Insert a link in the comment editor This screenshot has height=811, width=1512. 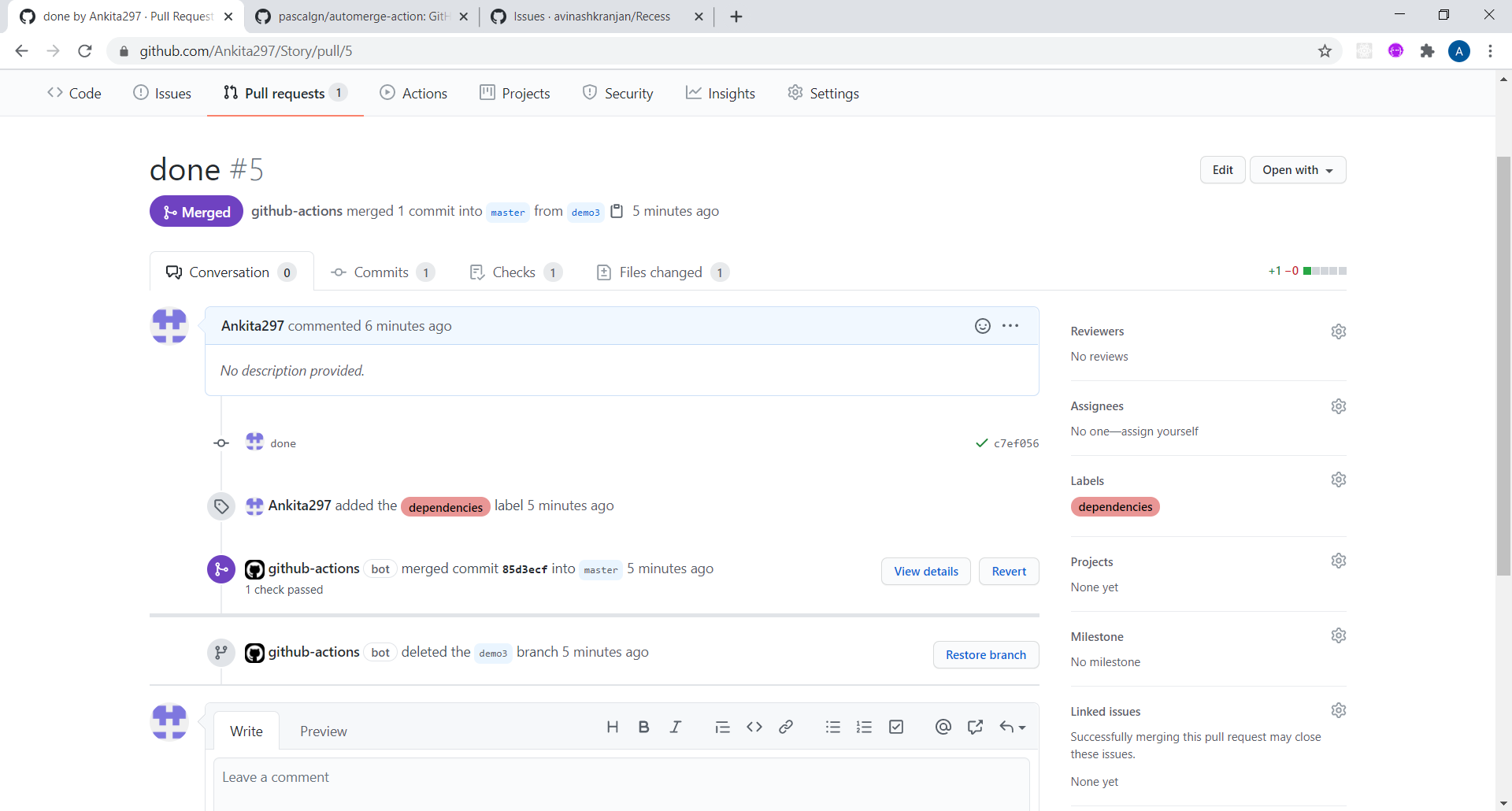[x=785, y=727]
